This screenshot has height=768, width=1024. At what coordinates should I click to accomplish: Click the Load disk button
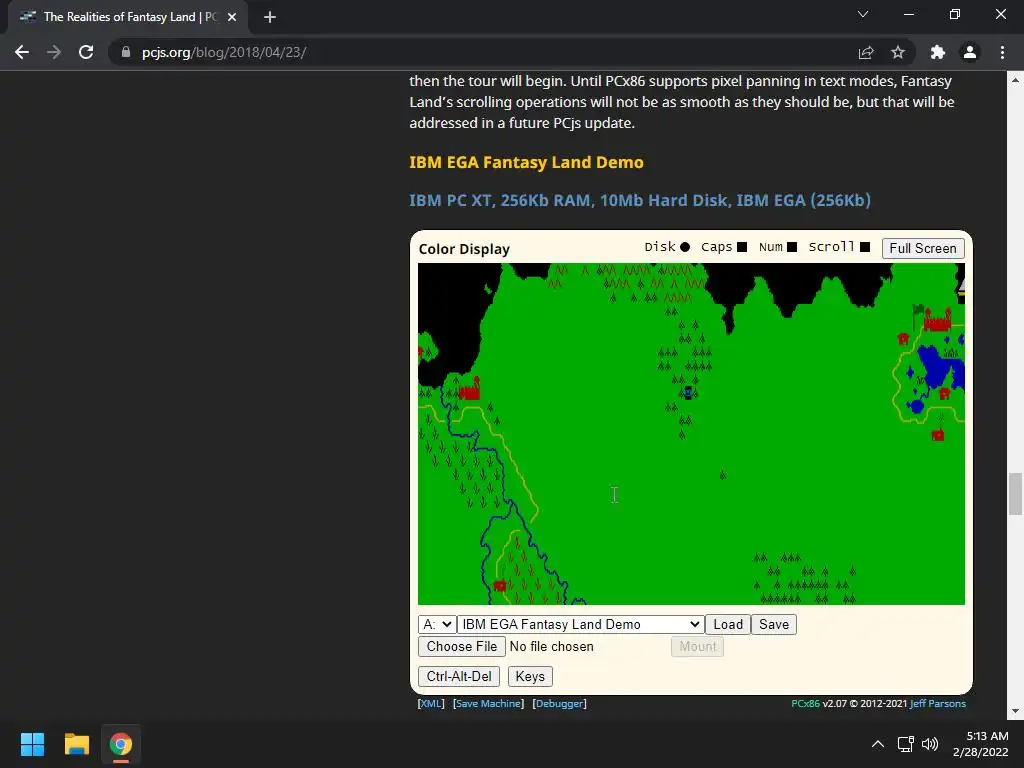click(728, 624)
